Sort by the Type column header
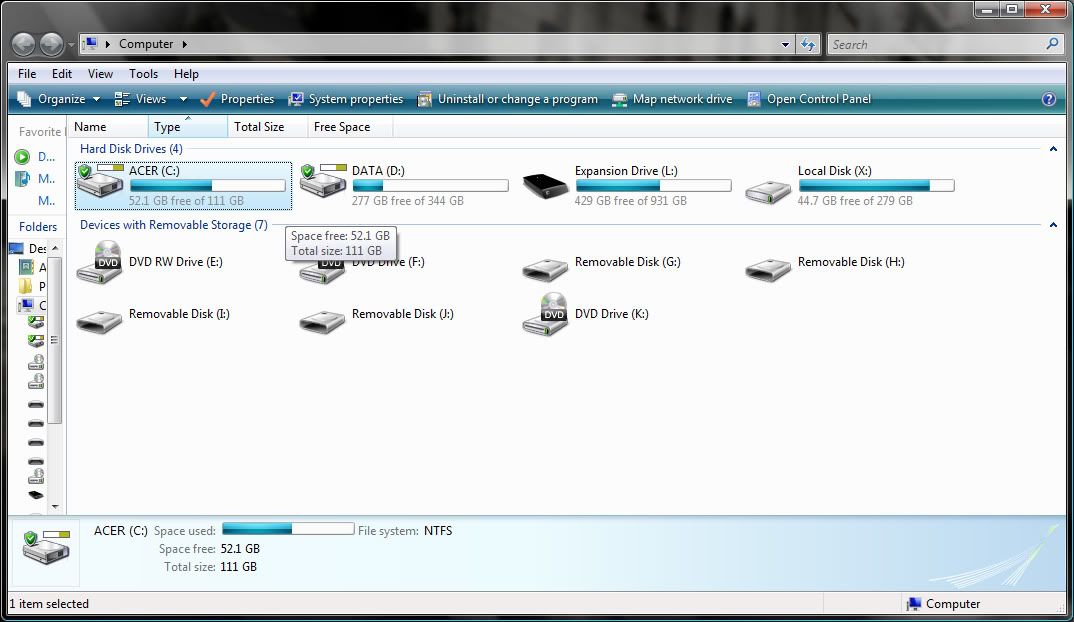Image resolution: width=1074 pixels, height=622 pixels. (x=188, y=127)
